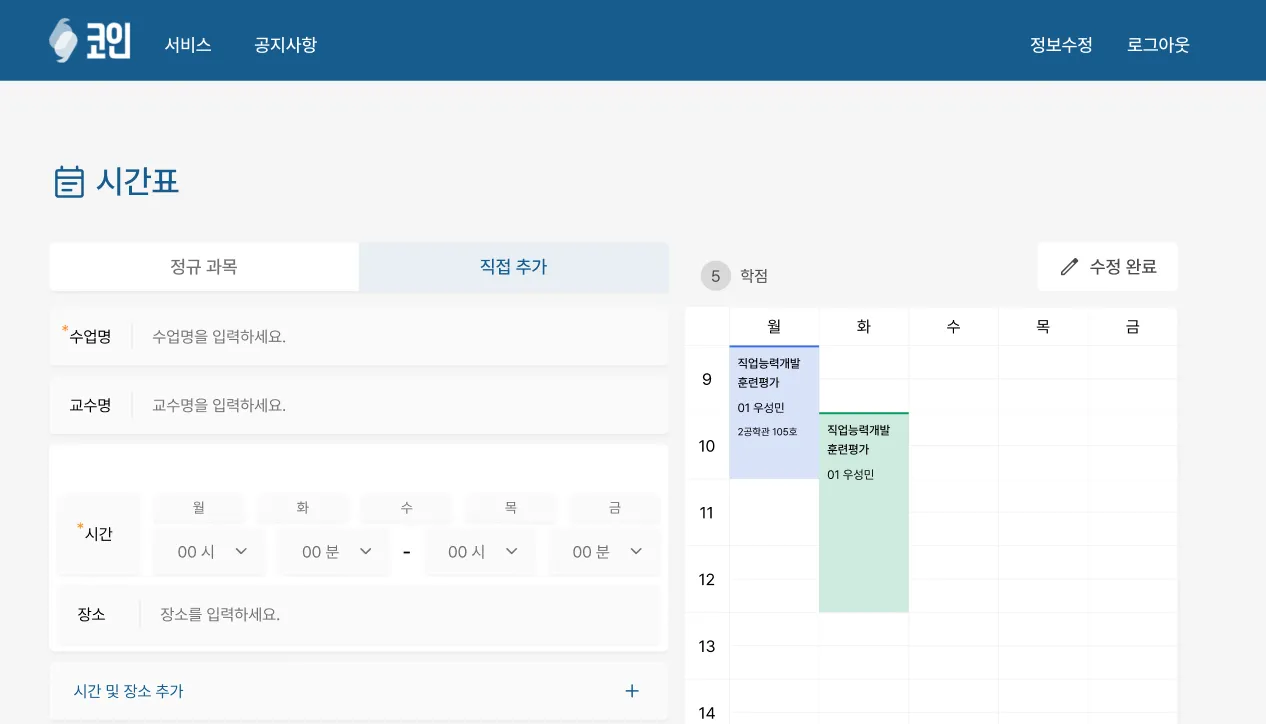Open the end hour 00 시 dropdown
Screen dimensions: 1266x724
point(481,552)
